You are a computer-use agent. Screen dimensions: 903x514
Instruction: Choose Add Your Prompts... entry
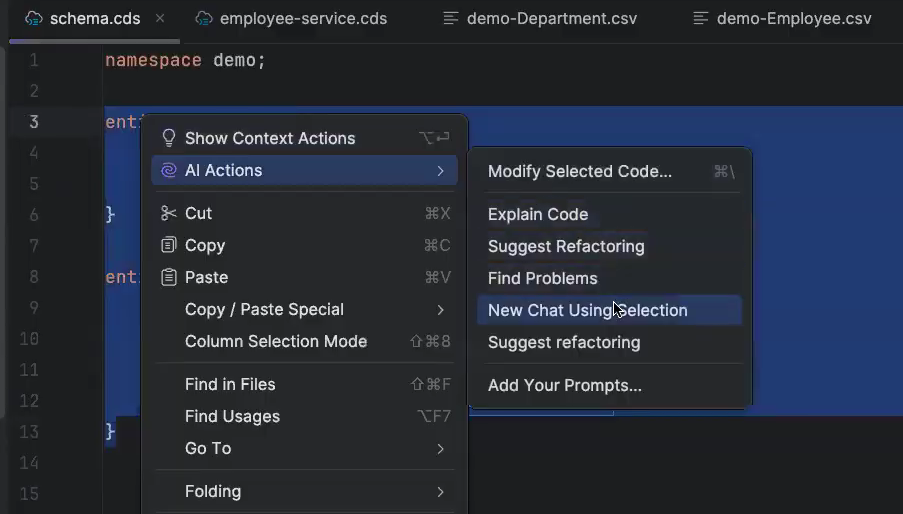point(610,386)
